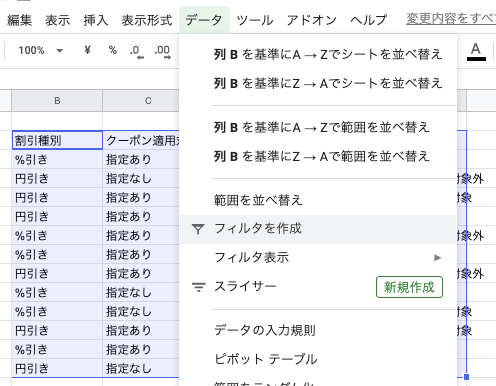
Task: Open the ヘルプ menu
Action: click(369, 20)
